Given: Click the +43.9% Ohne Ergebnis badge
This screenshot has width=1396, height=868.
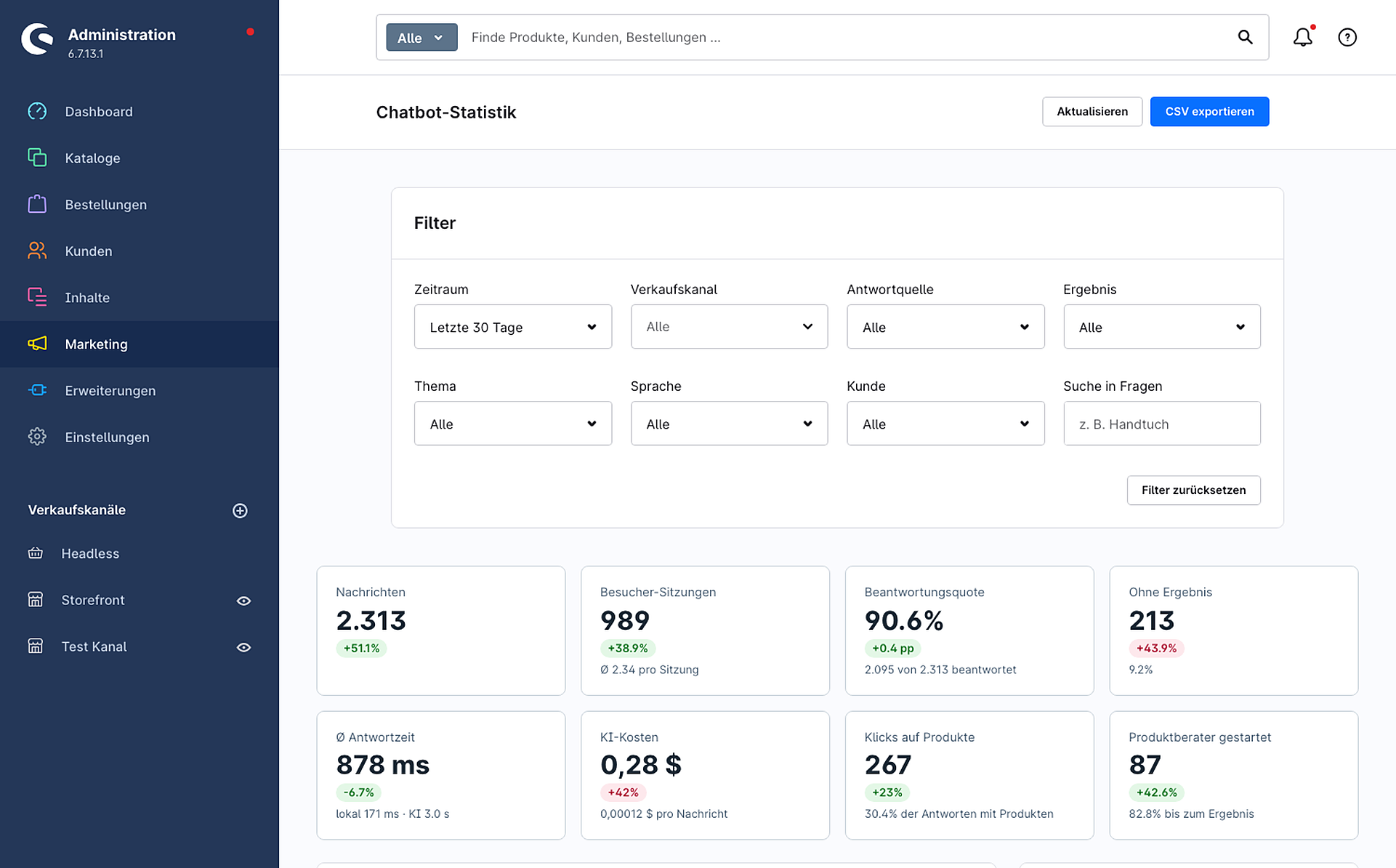Looking at the screenshot, I should point(1156,648).
